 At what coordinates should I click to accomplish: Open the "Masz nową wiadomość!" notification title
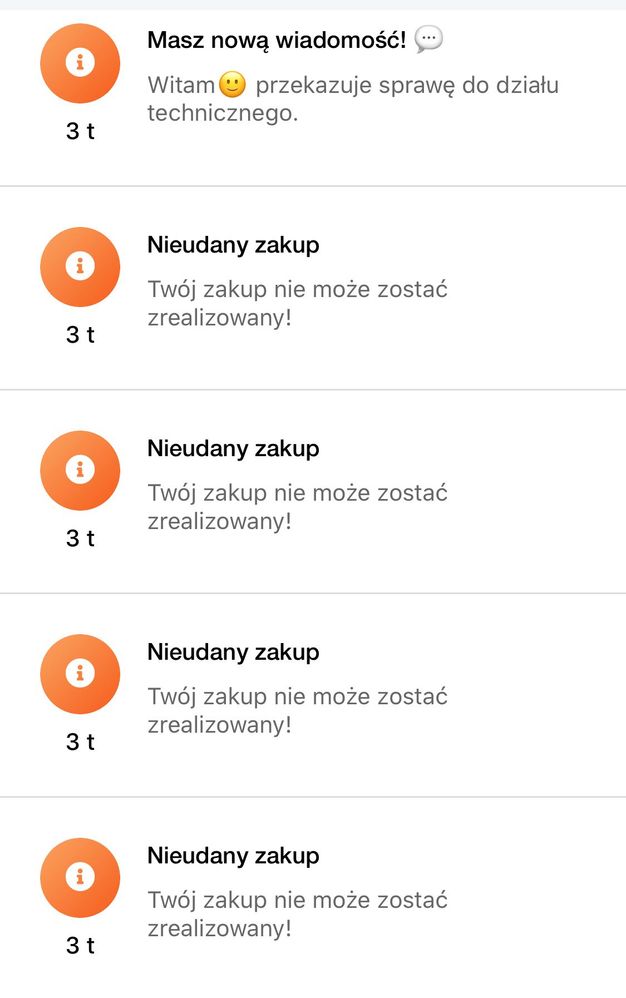277,41
